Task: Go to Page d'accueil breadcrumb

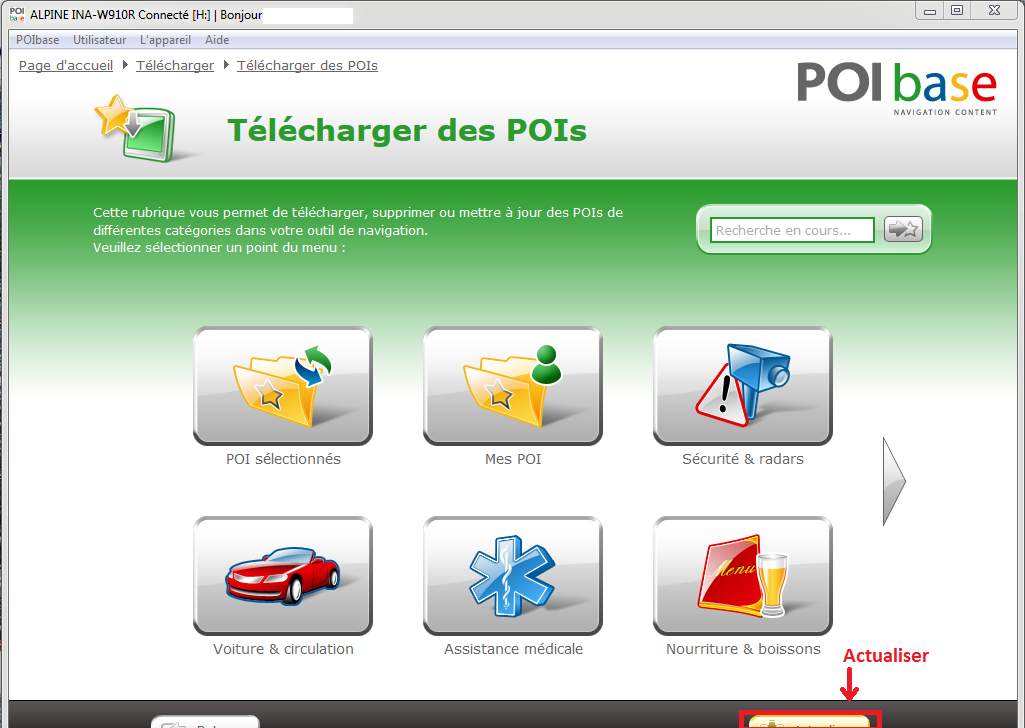Action: click(66, 66)
